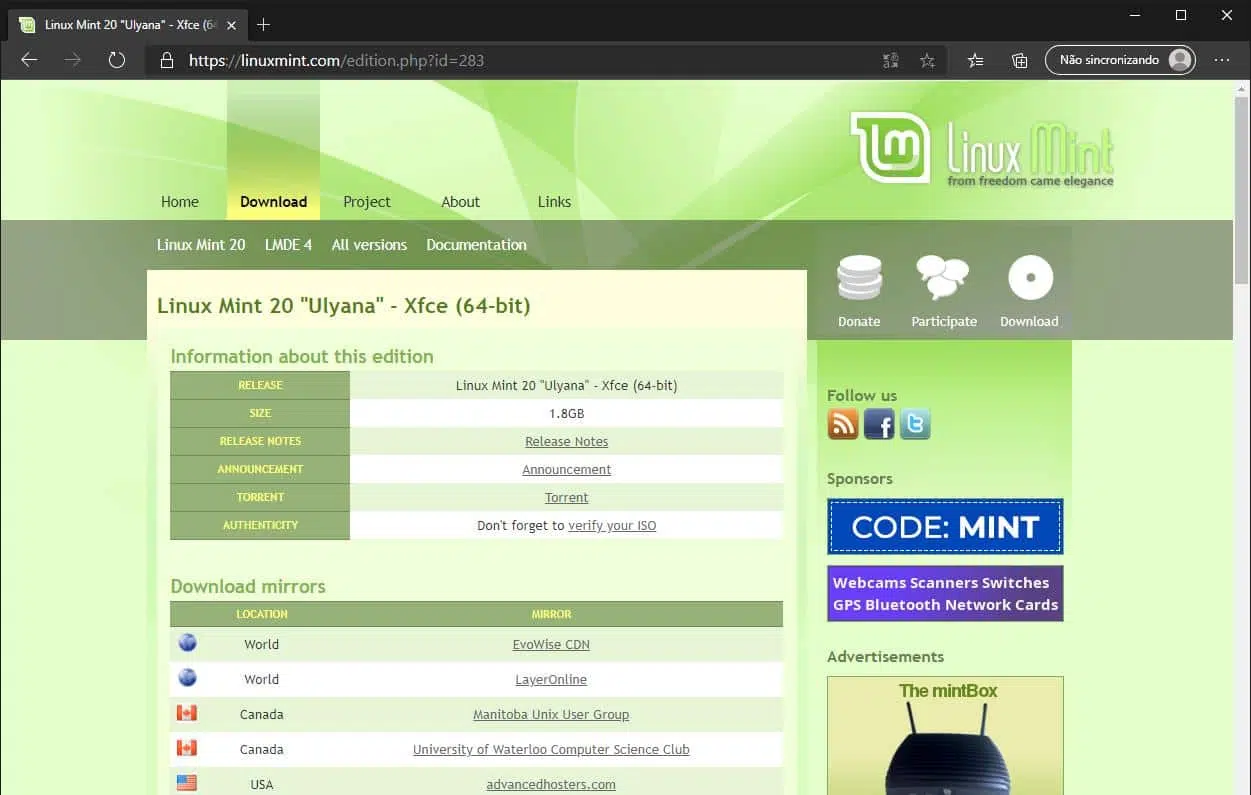The image size is (1251, 795).
Task: Click the Donate coins icon
Action: tap(859, 279)
